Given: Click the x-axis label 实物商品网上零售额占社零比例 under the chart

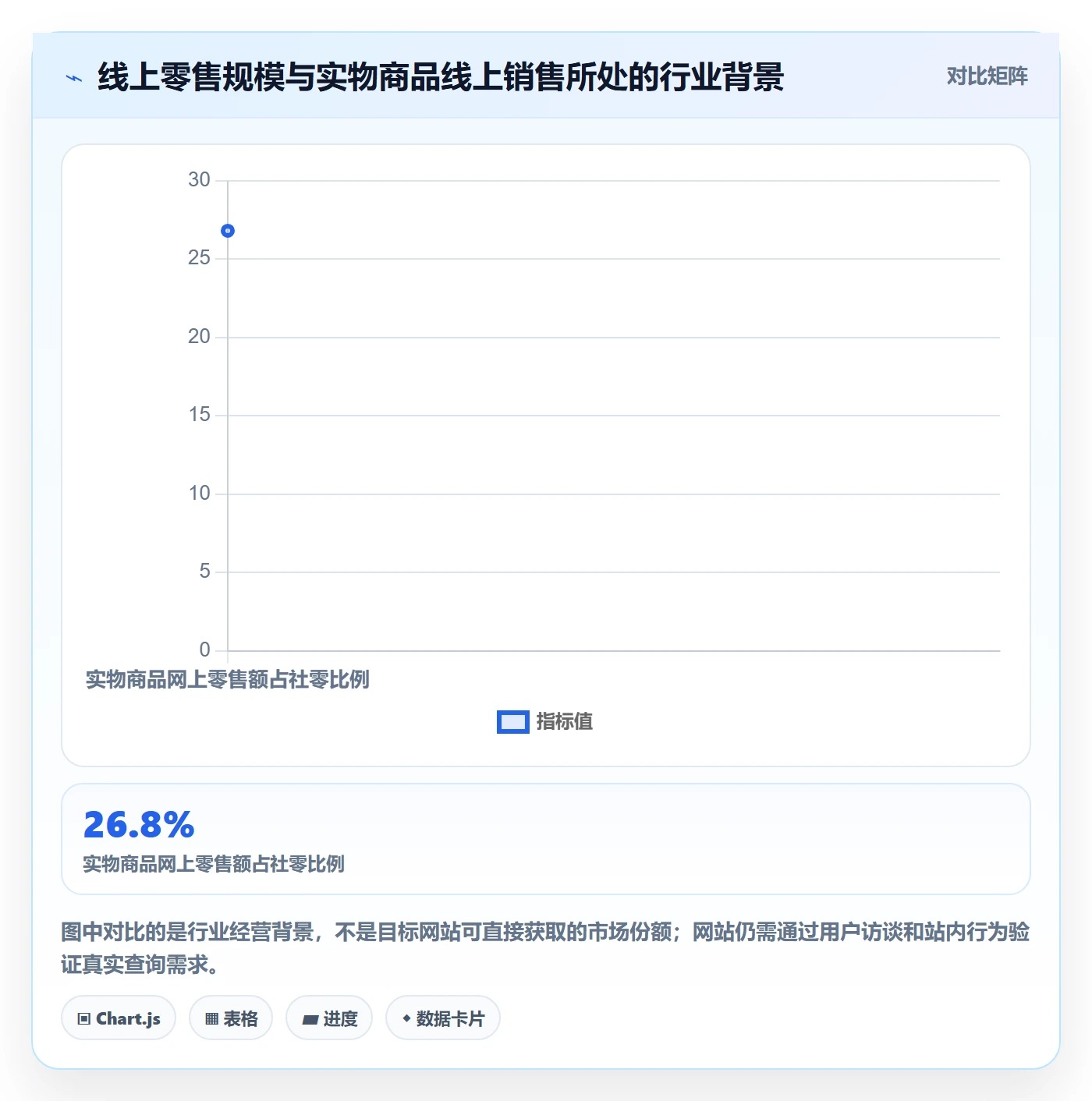Looking at the screenshot, I should [x=228, y=679].
